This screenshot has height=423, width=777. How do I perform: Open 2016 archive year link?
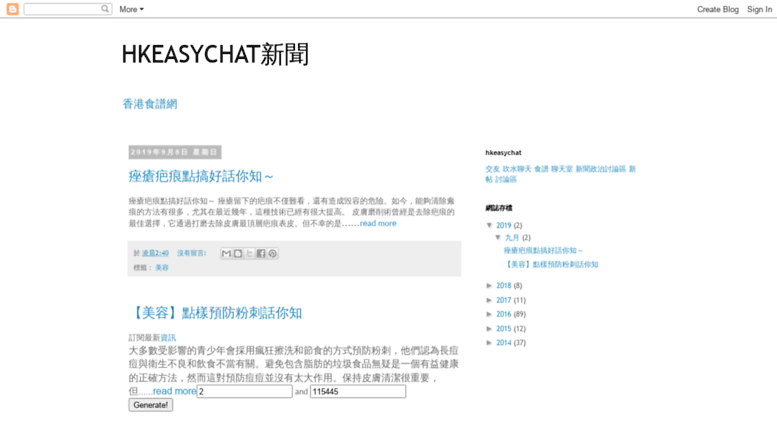click(x=503, y=314)
